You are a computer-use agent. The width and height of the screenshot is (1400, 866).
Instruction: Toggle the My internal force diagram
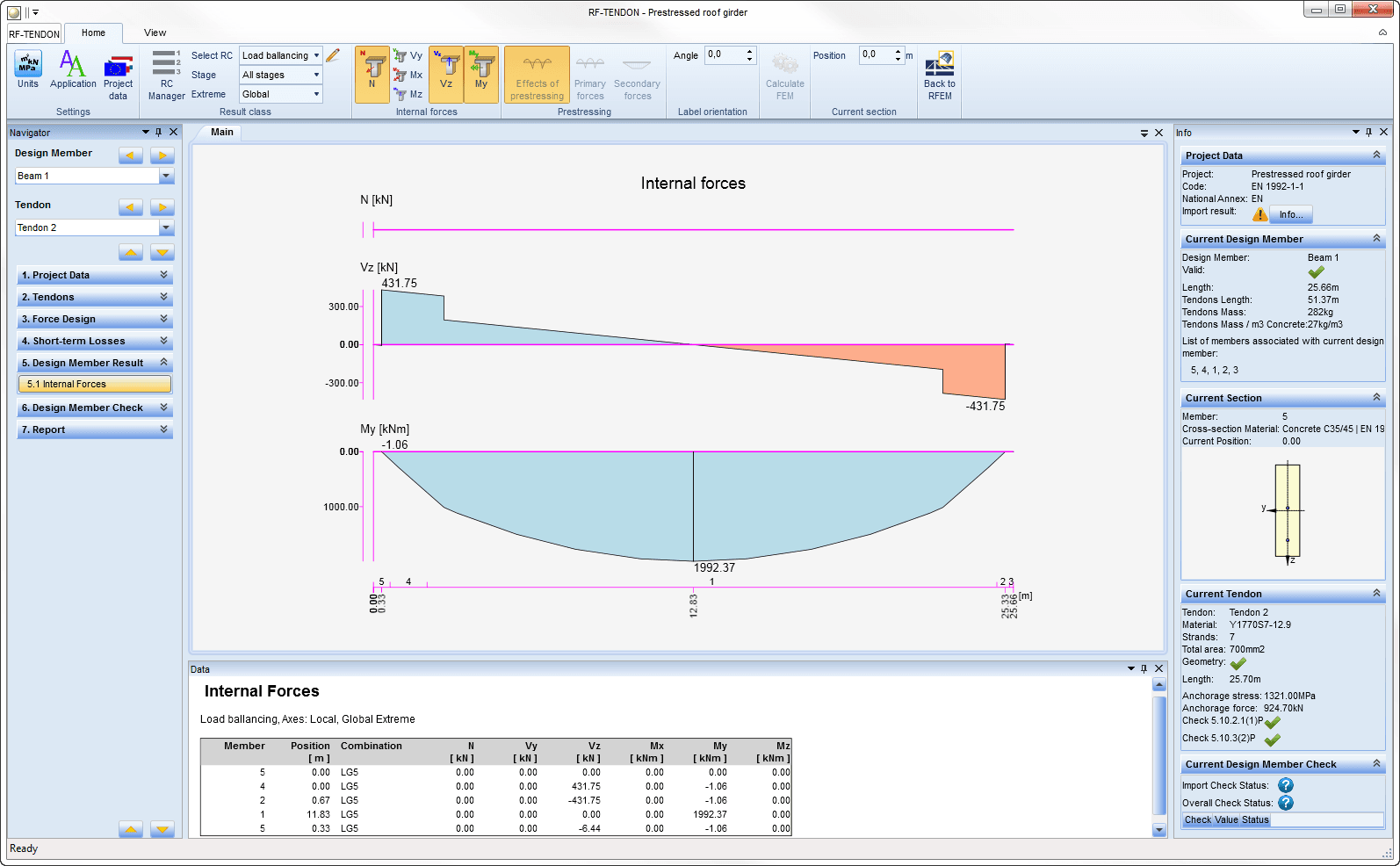tap(481, 75)
